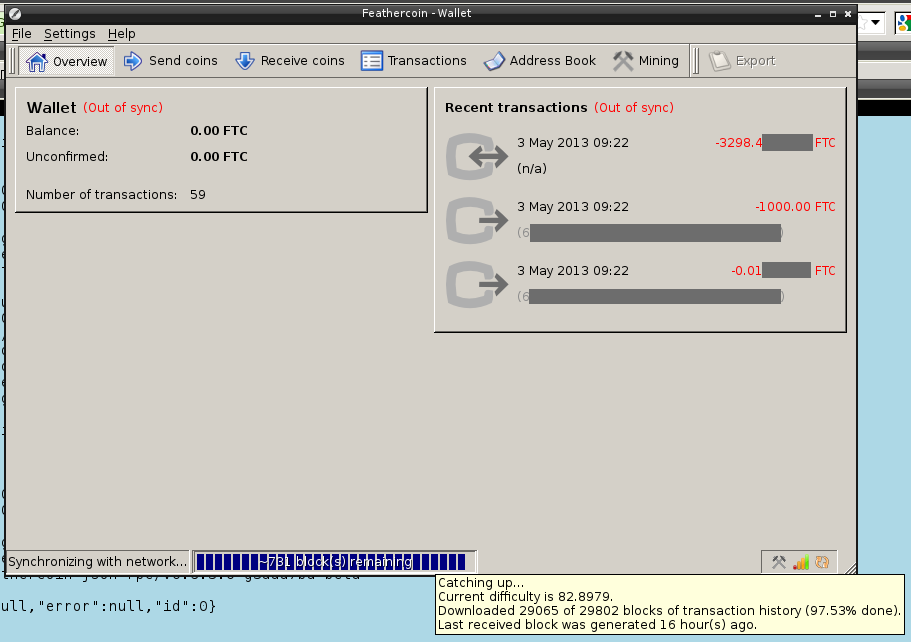Click the "-1000.00 FTC" amount
Viewport: 911px width, 642px height.
pos(795,207)
